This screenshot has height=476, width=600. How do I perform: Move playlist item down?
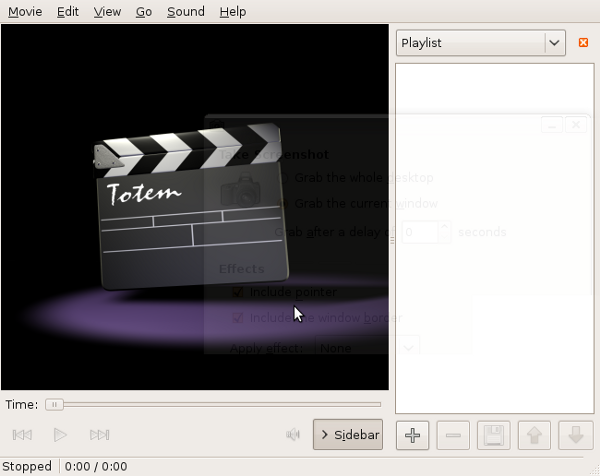tap(574, 435)
